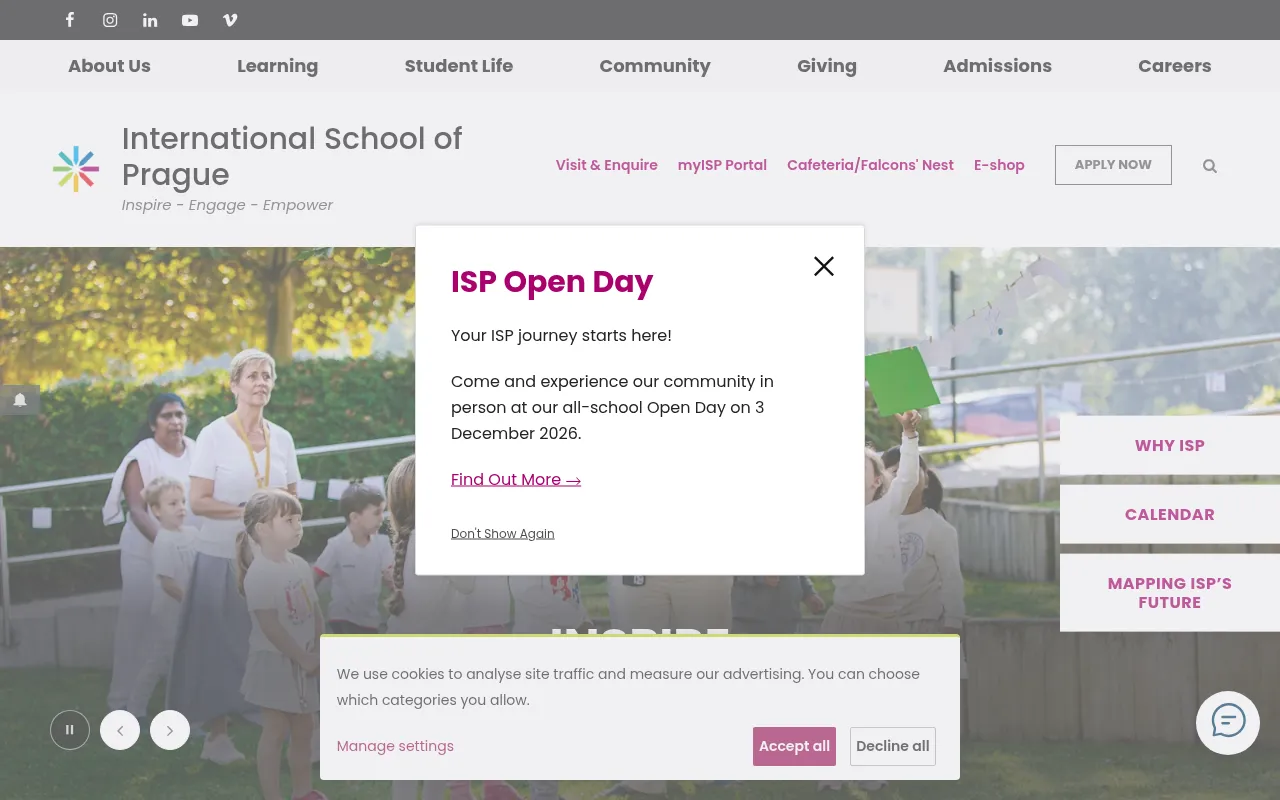Close the ISP Open Day popup
The width and height of the screenshot is (1280, 800).
[x=824, y=266]
